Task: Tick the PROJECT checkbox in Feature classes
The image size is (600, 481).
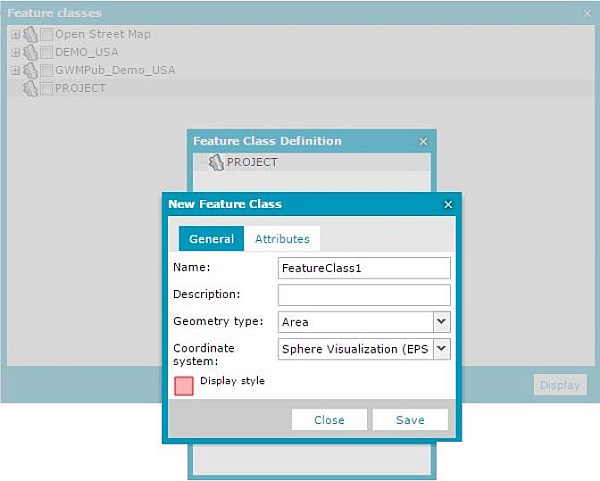Action: point(47,88)
